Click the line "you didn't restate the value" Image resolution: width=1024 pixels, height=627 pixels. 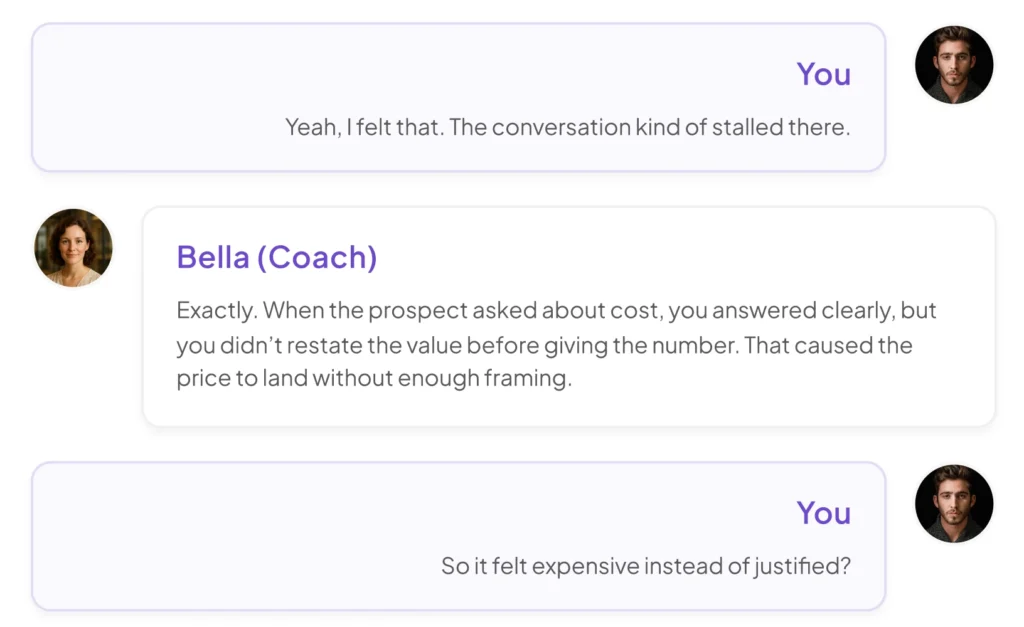[x=544, y=346]
